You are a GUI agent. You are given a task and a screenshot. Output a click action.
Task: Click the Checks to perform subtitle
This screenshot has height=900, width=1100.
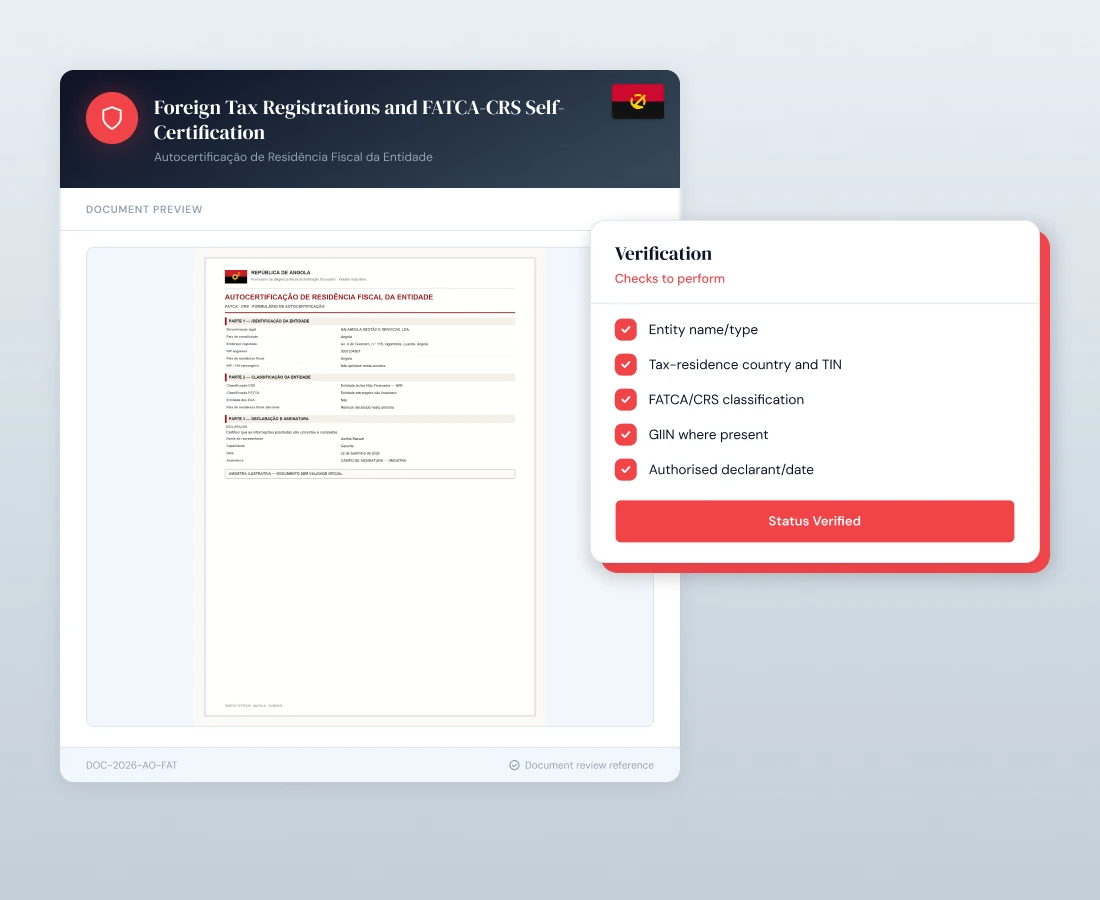(669, 278)
